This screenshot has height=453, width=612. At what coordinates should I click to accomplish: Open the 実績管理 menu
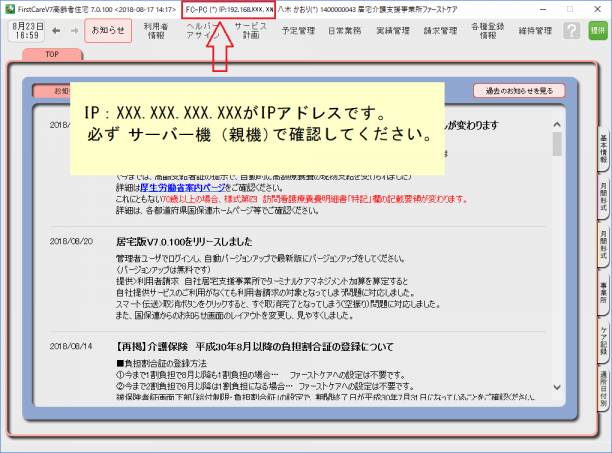(x=392, y=31)
